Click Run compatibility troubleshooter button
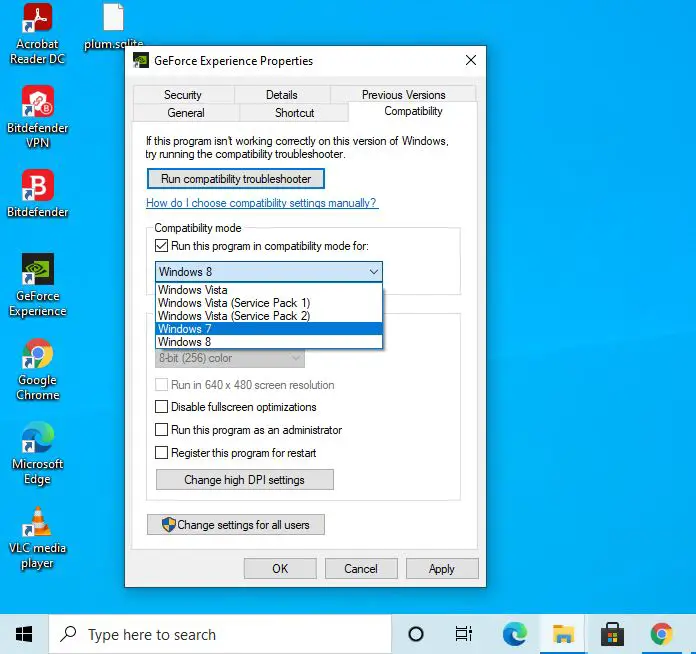The image size is (696, 654). (236, 179)
